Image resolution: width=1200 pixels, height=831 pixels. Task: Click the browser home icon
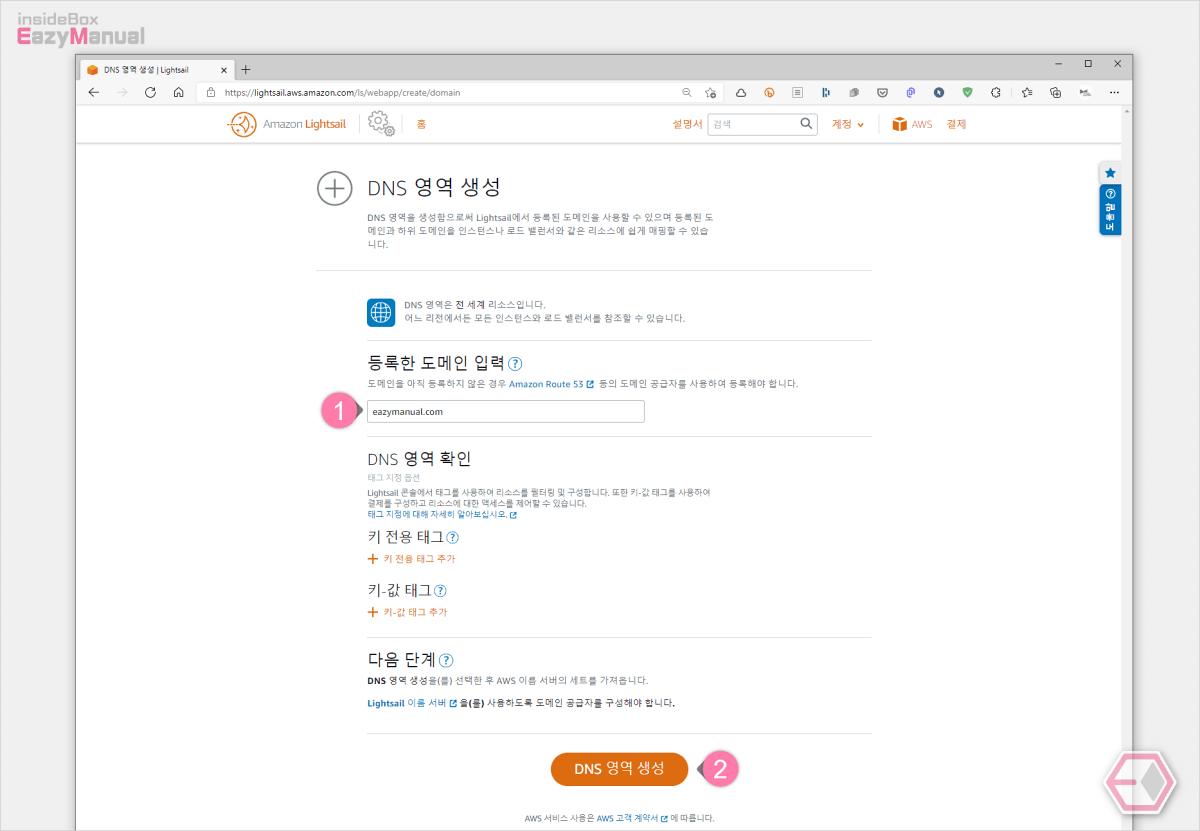tap(178, 92)
